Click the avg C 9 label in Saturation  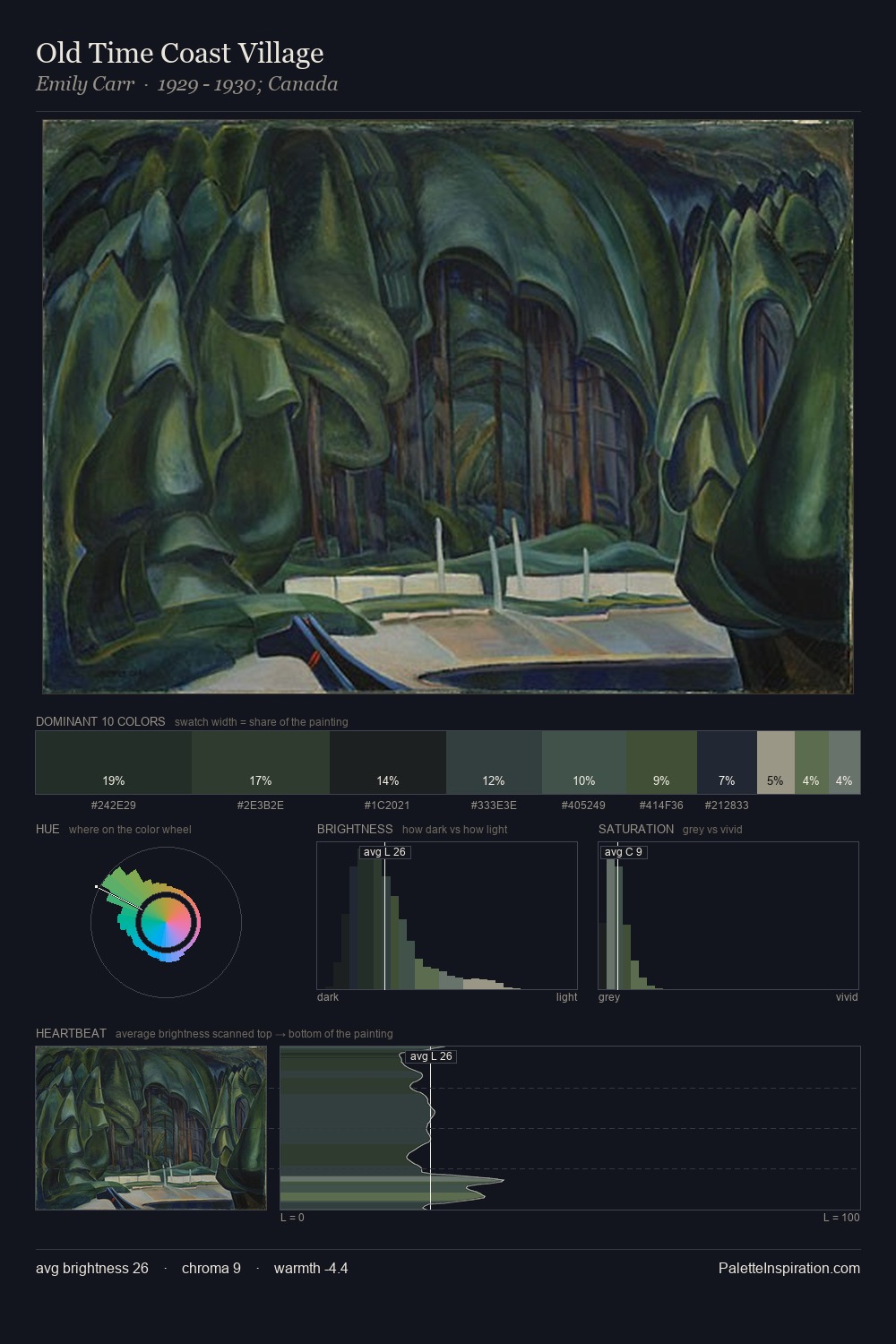623,852
